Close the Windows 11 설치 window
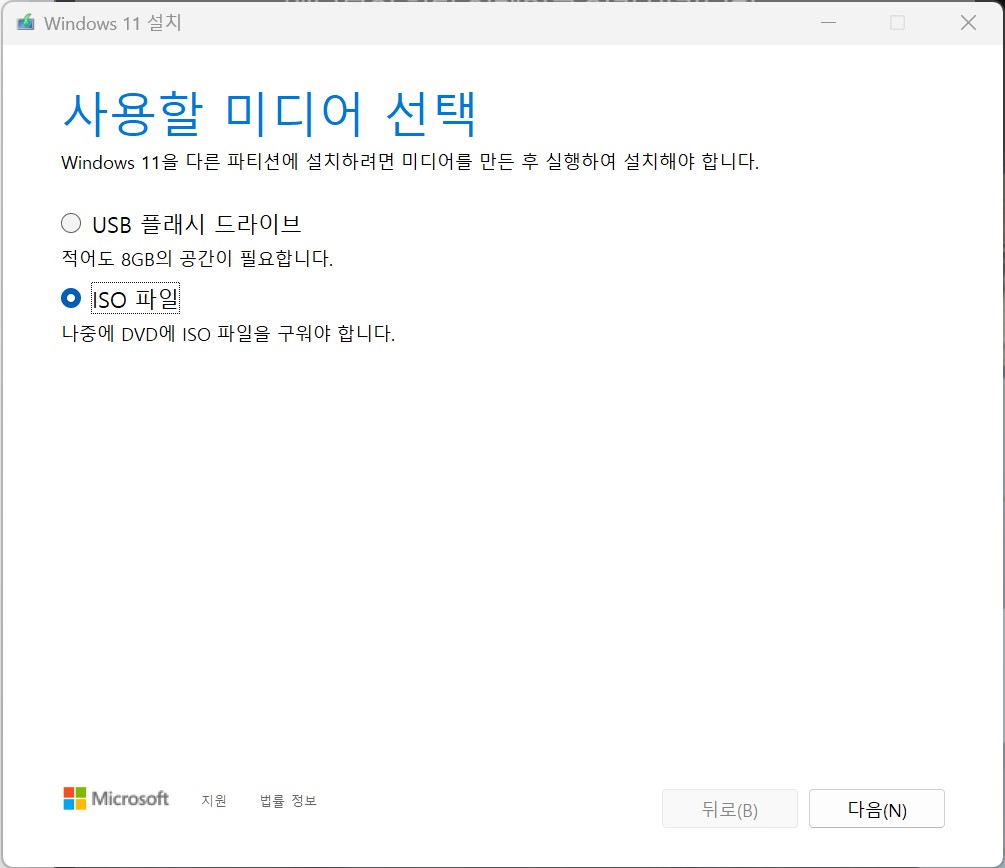 (968, 23)
